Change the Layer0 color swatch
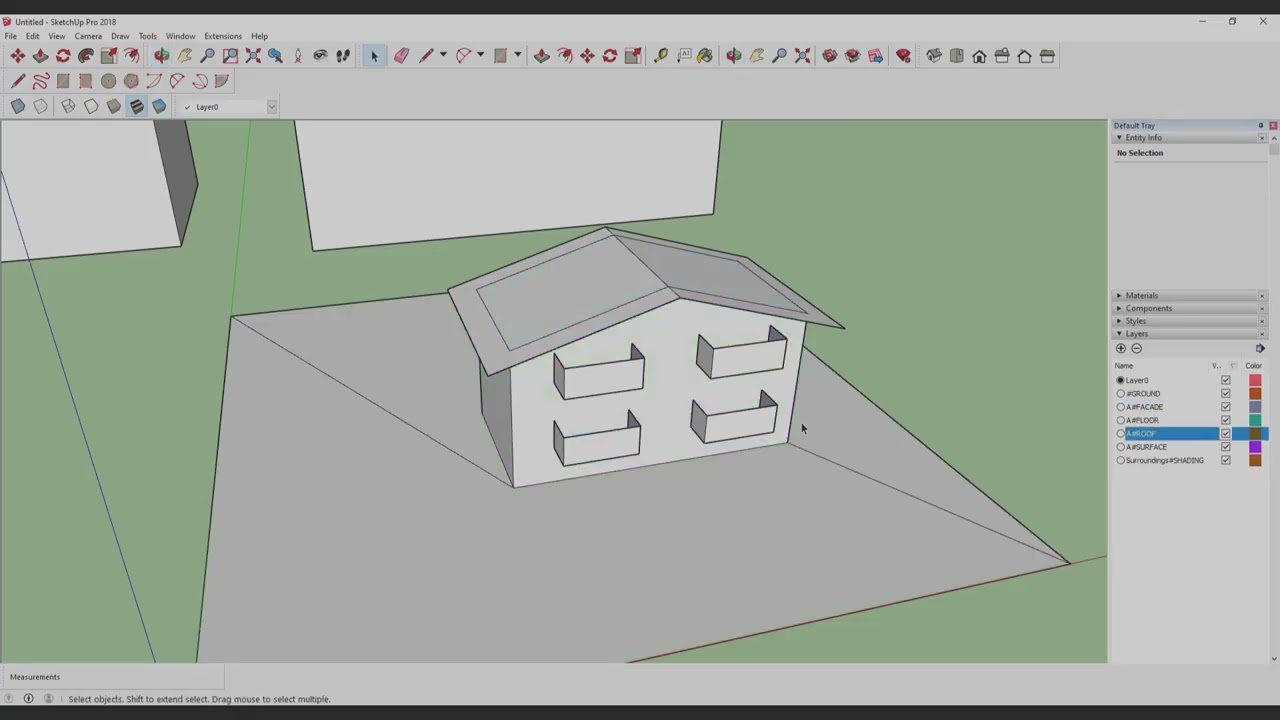This screenshot has width=1280, height=720. click(1255, 380)
